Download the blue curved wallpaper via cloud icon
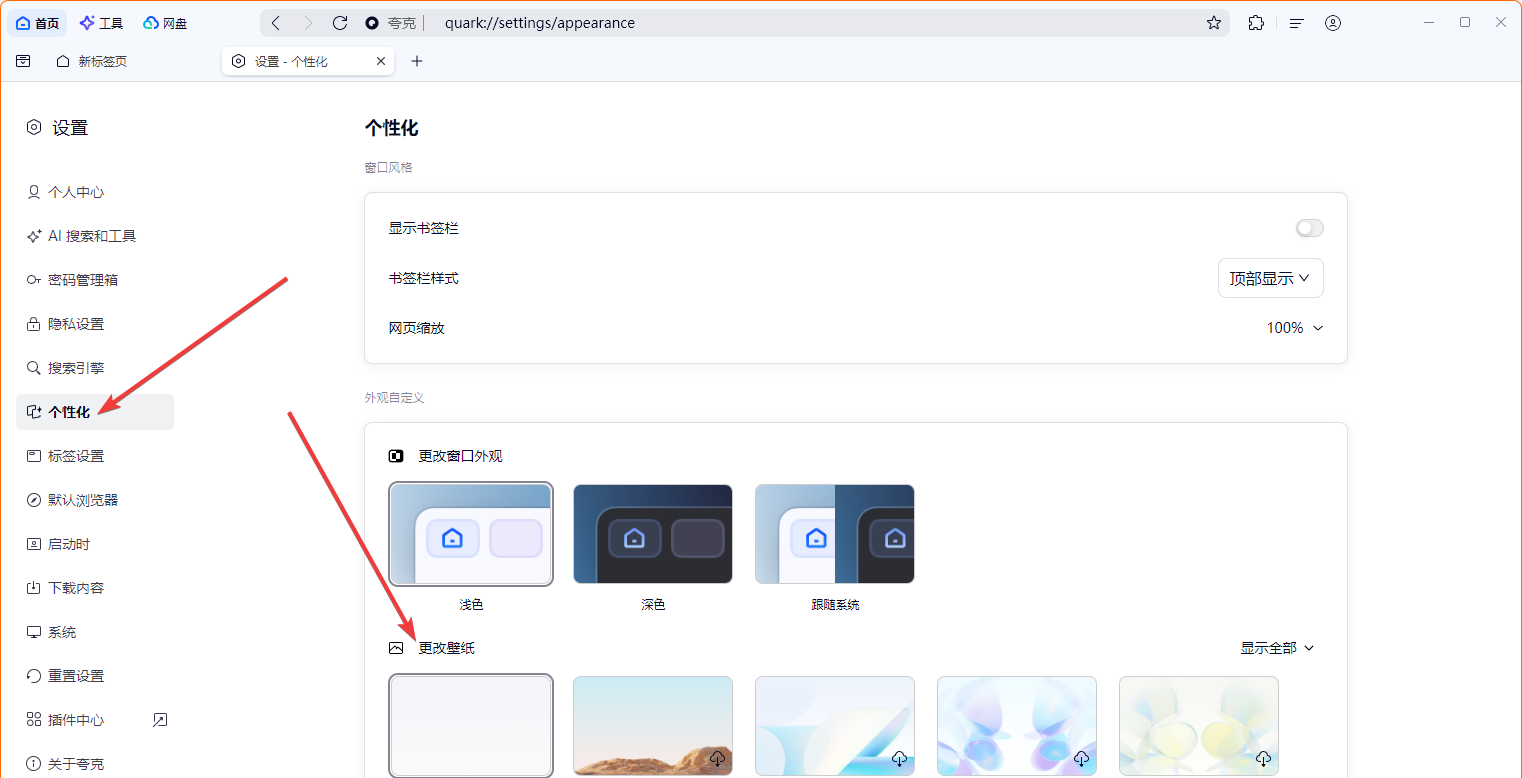 [900, 759]
